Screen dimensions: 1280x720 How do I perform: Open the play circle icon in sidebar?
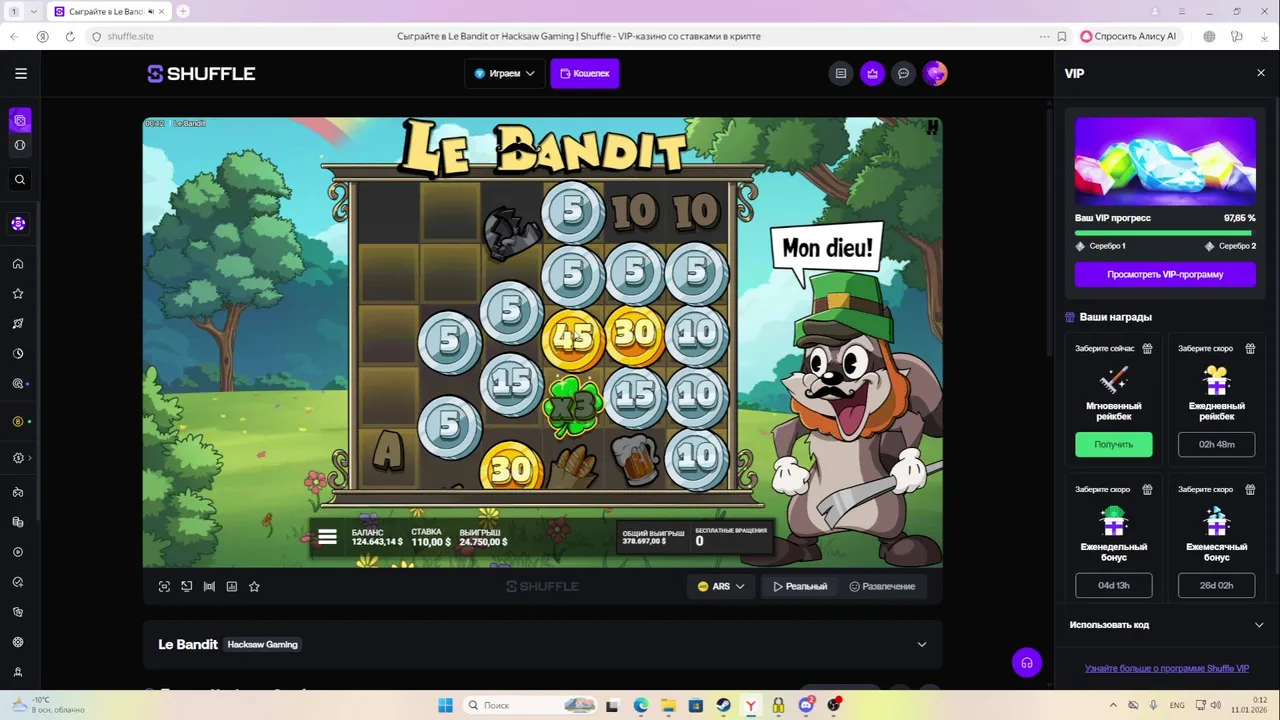tap(18, 552)
